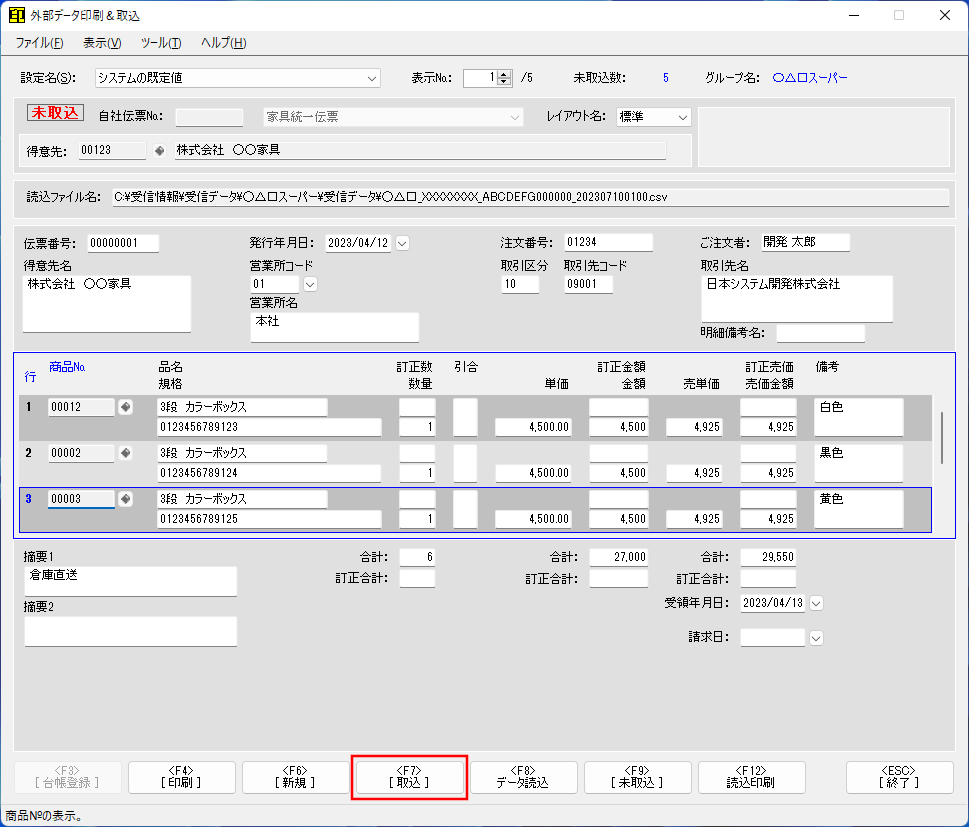969x827 pixels.
Task: Open the ファイル menu
Action: coord(39,43)
